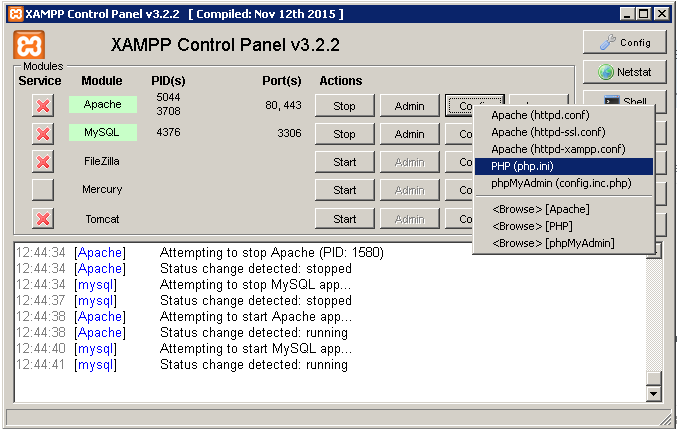
Task: Choose phpMyAdmin (config.inc.php) menu entry
Action: (563, 183)
